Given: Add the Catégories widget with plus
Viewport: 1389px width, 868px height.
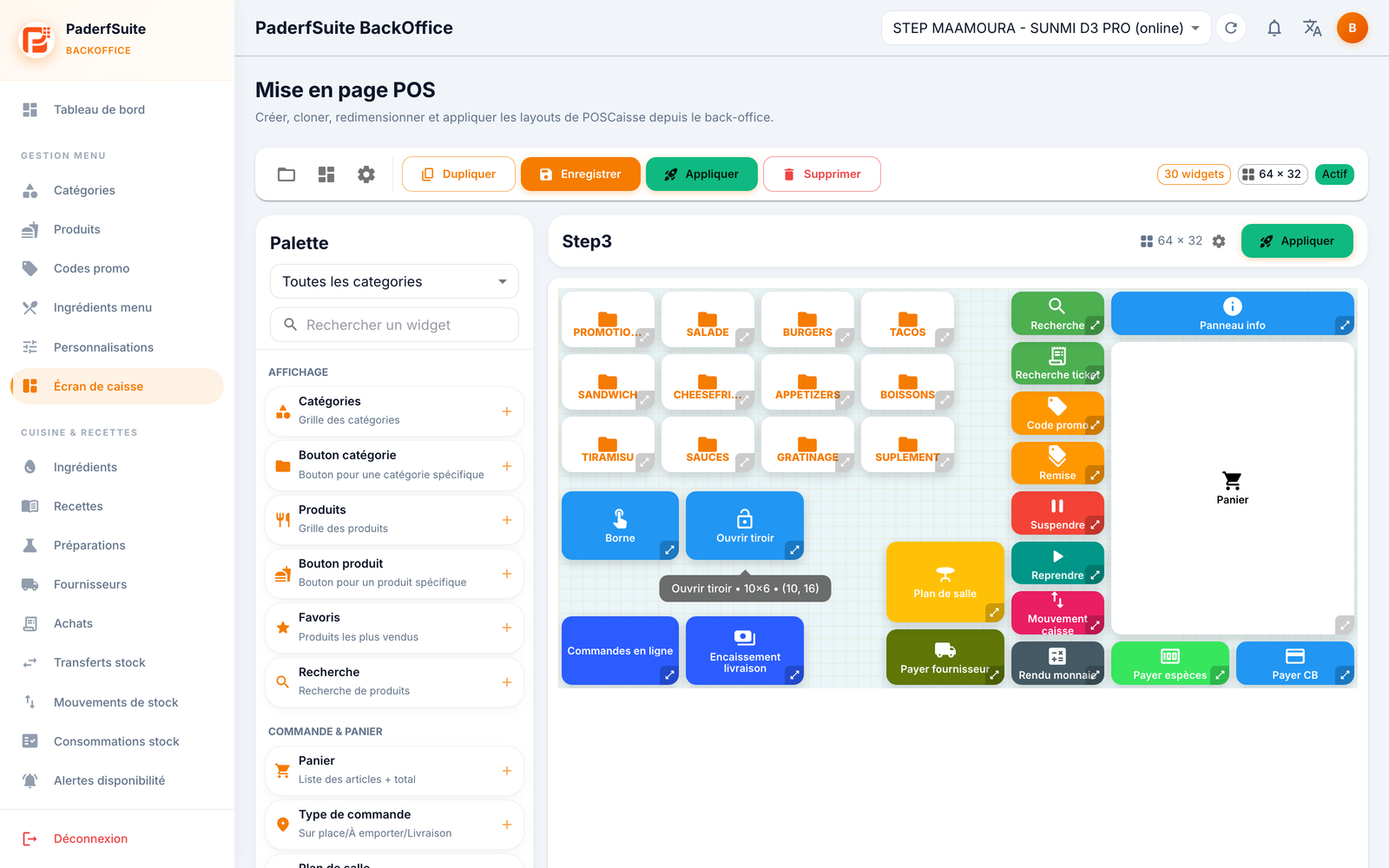Looking at the screenshot, I should [507, 411].
